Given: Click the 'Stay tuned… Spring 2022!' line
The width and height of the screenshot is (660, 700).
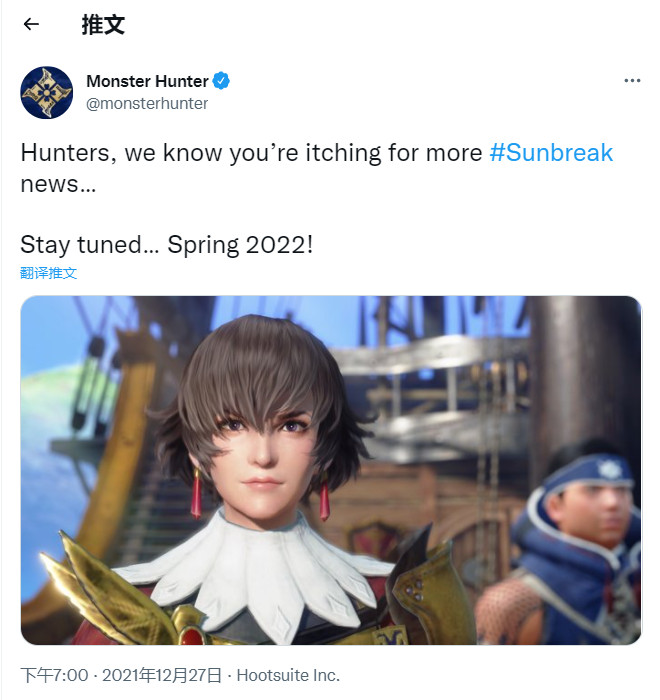Looking at the screenshot, I should pyautogui.click(x=167, y=245).
